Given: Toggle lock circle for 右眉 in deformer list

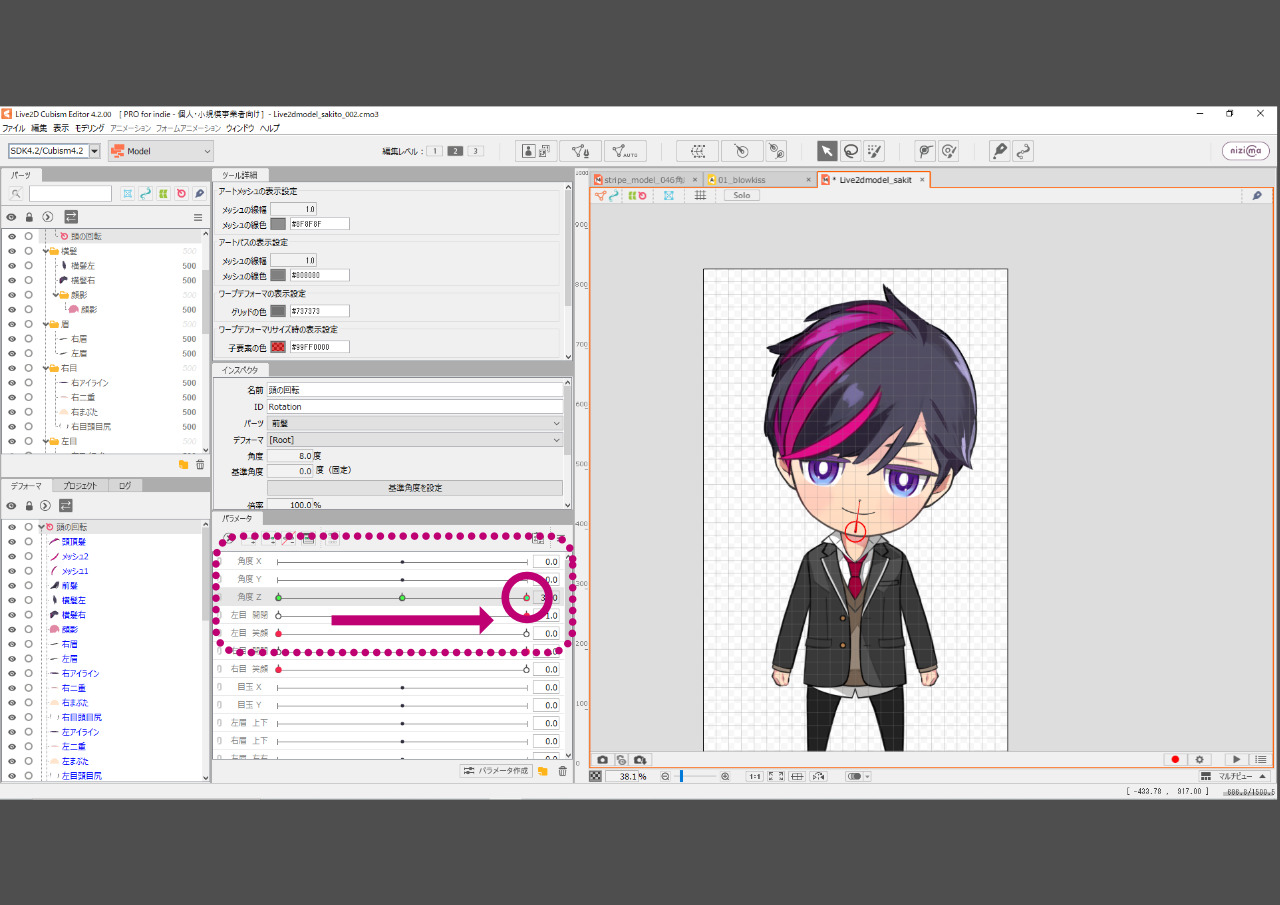Looking at the screenshot, I should coord(29,644).
